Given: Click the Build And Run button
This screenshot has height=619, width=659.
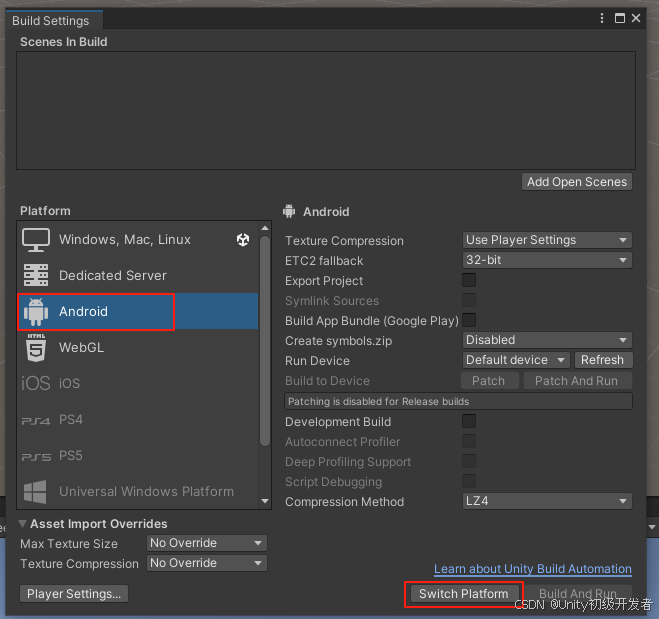Looking at the screenshot, I should pyautogui.click(x=577, y=594).
